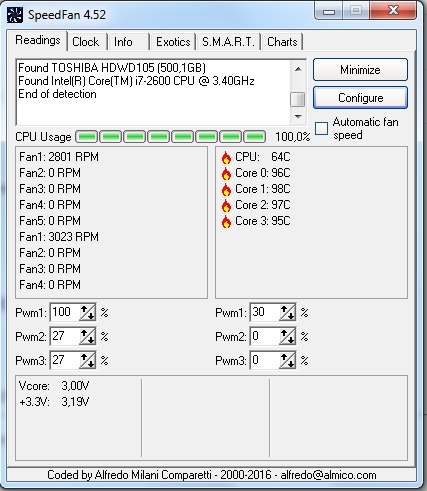The height and width of the screenshot is (491, 427).
Task: Click 'Found Intel(R) Core(TM) i7-2600' log line
Action: (x=136, y=81)
